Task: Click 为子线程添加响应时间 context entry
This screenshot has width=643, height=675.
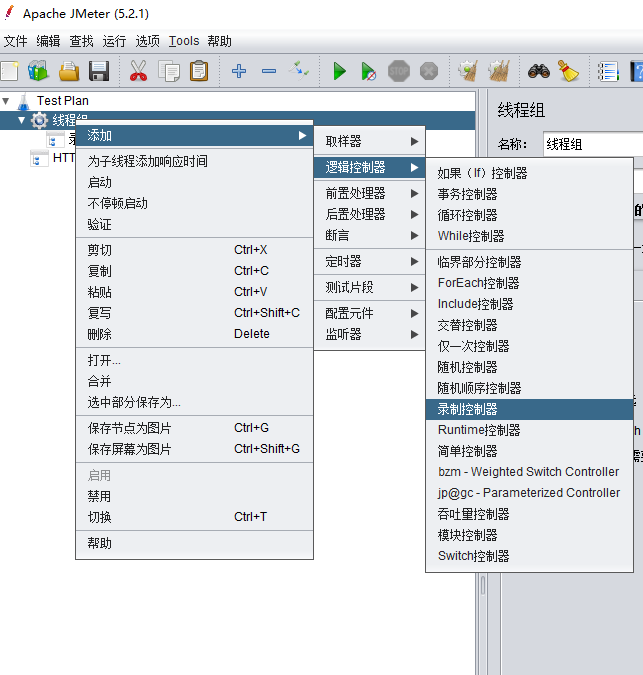Action: (194, 161)
